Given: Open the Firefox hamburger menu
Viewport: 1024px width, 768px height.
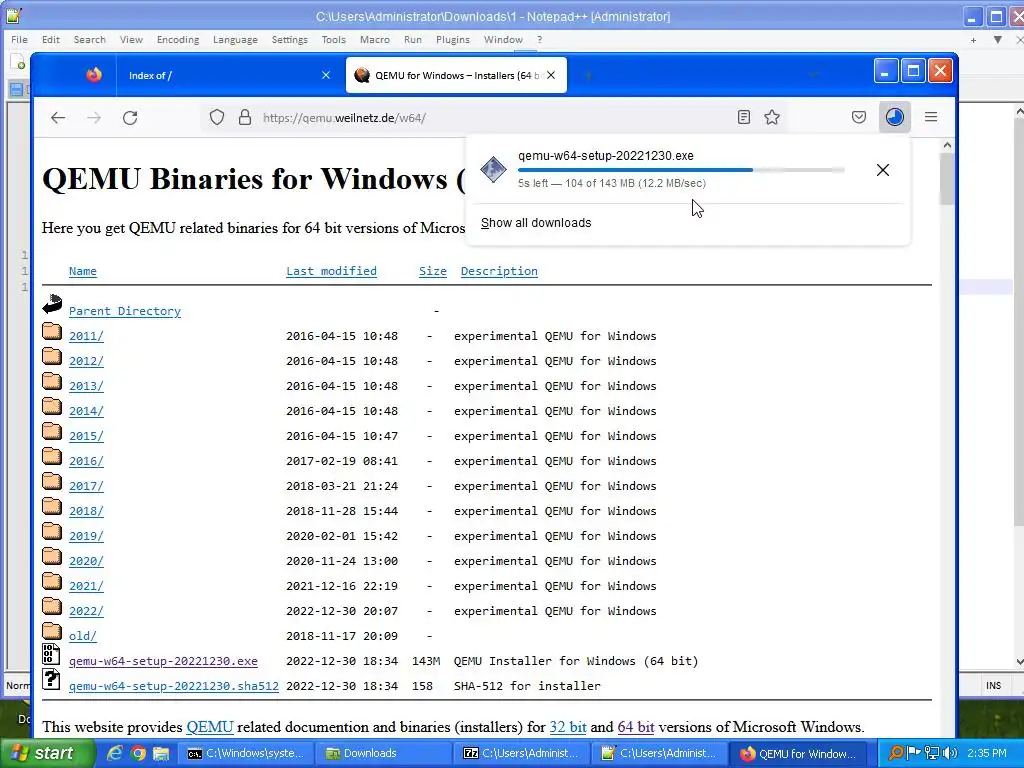Looking at the screenshot, I should tap(931, 118).
